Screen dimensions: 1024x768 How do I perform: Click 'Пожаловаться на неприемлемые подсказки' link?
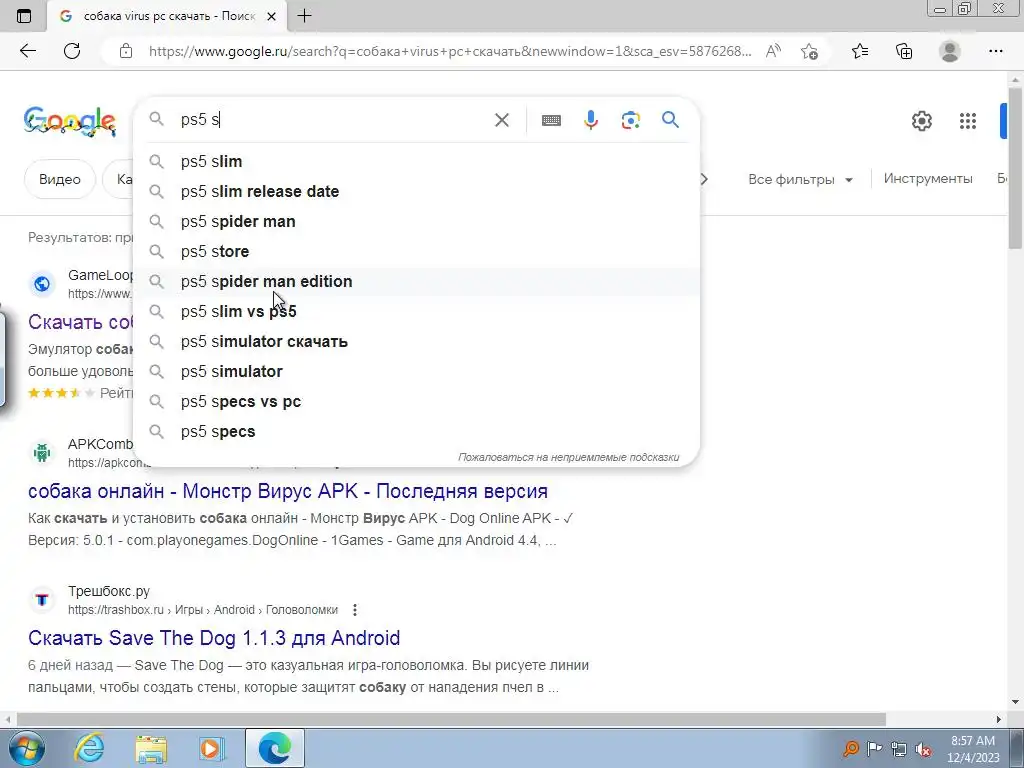click(x=568, y=457)
